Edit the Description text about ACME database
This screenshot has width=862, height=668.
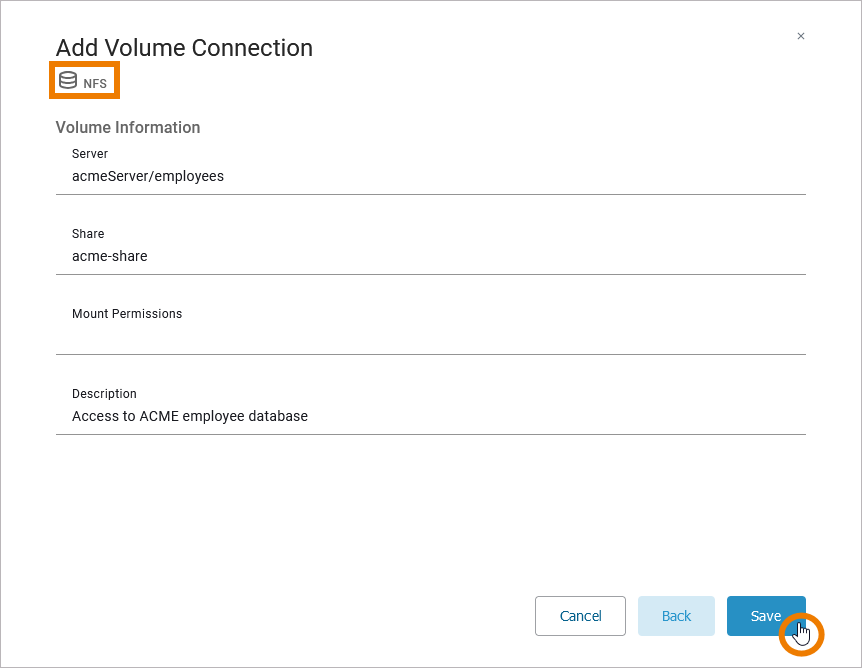[x=190, y=416]
